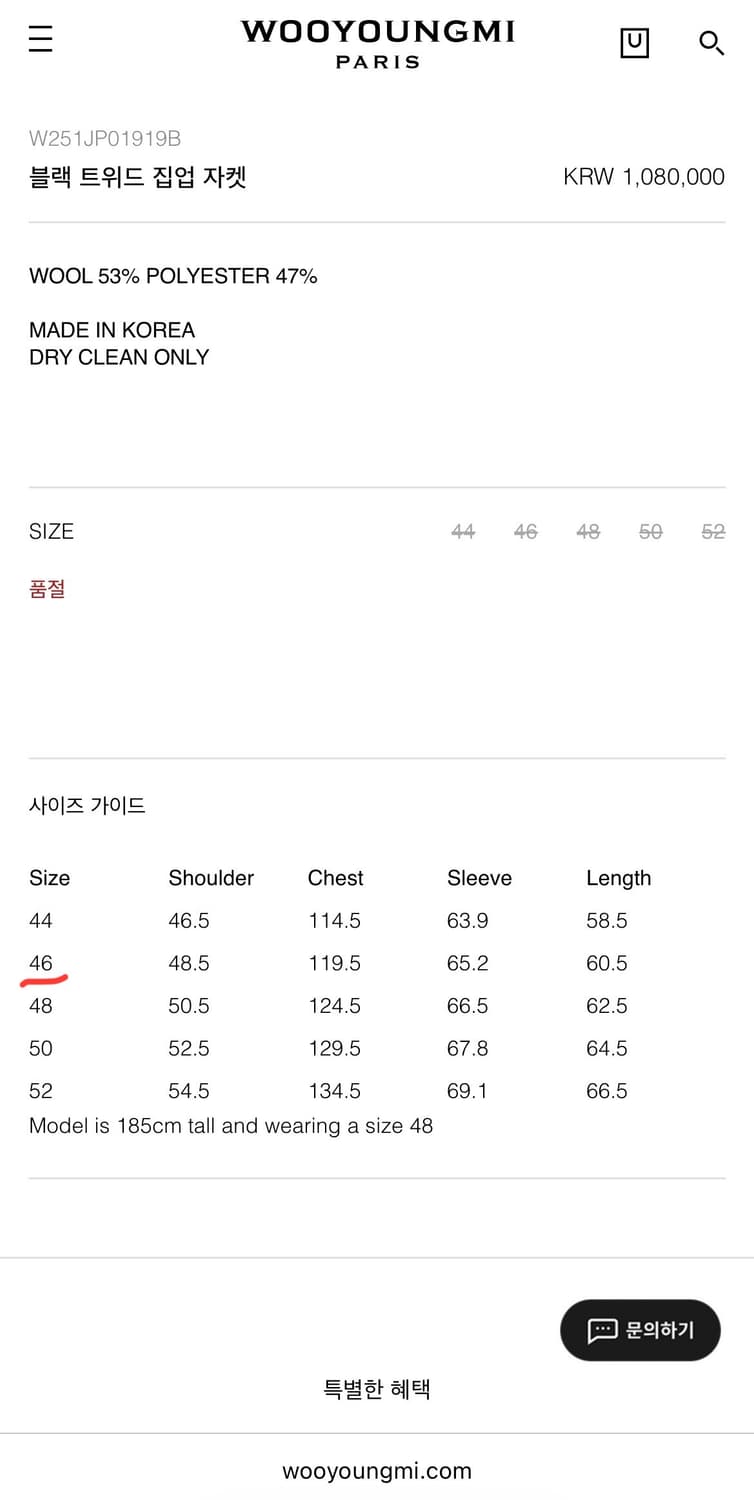Click product code W251JP01919B
The image size is (754, 1500).
[105, 139]
